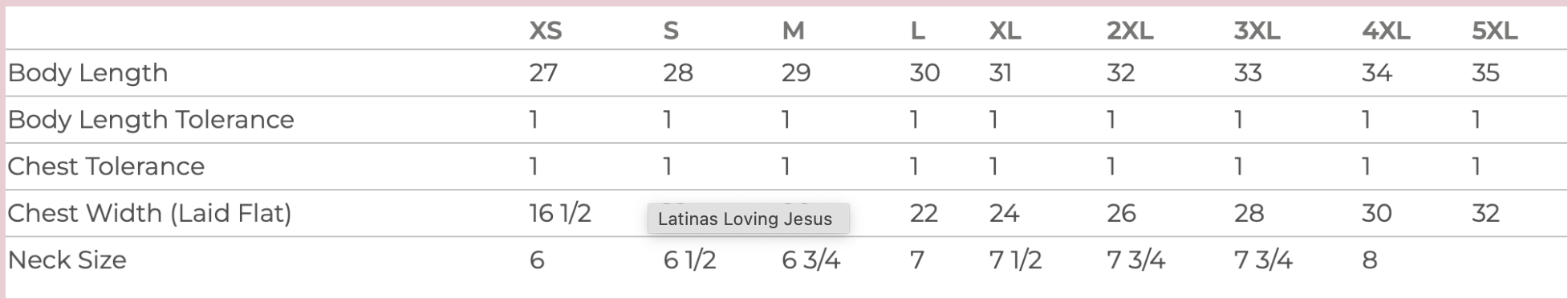Click the Body Length row label
Image resolution: width=1568 pixels, height=299 pixels.
click(88, 73)
